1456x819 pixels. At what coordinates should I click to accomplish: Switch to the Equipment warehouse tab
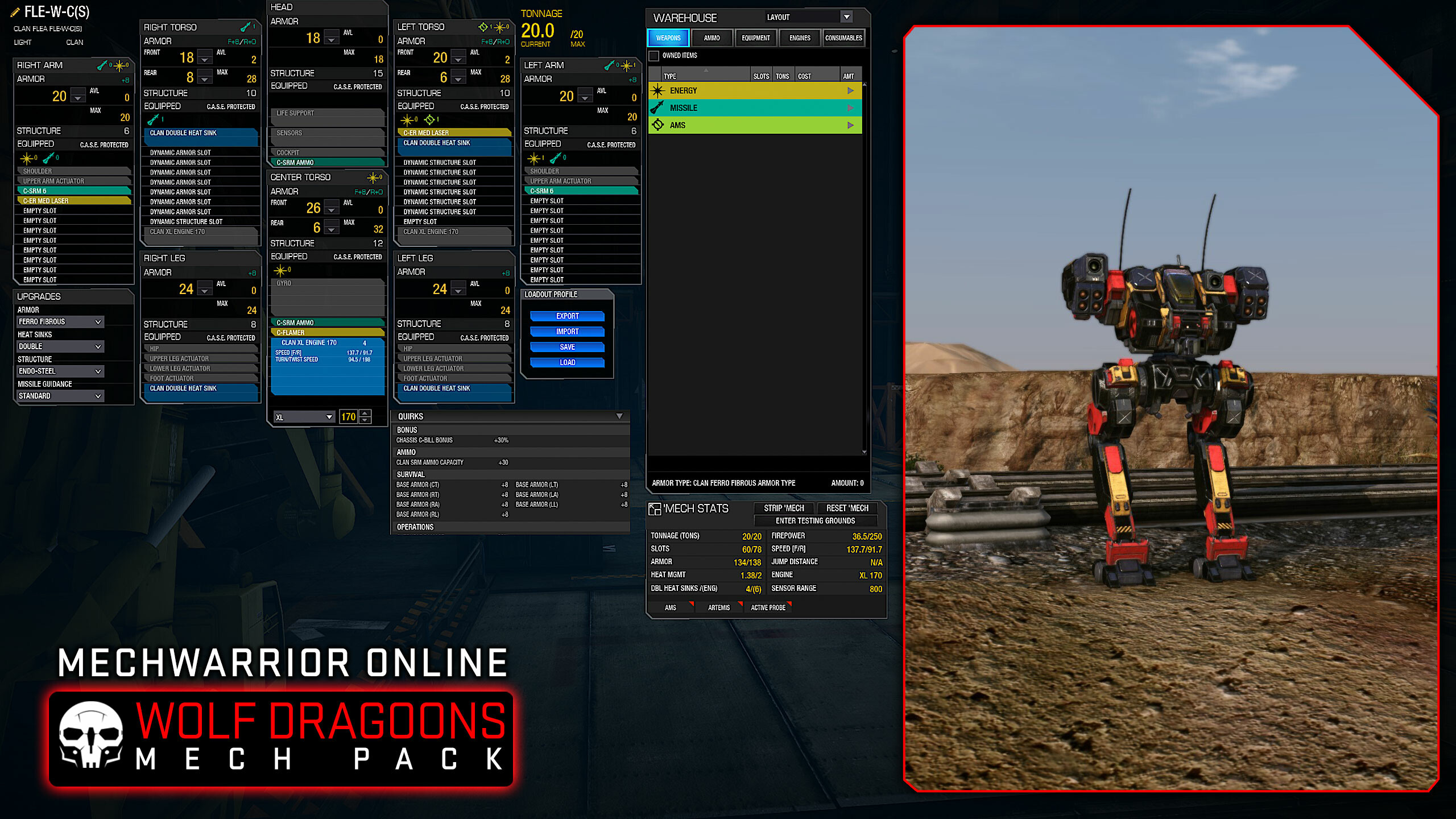click(755, 38)
